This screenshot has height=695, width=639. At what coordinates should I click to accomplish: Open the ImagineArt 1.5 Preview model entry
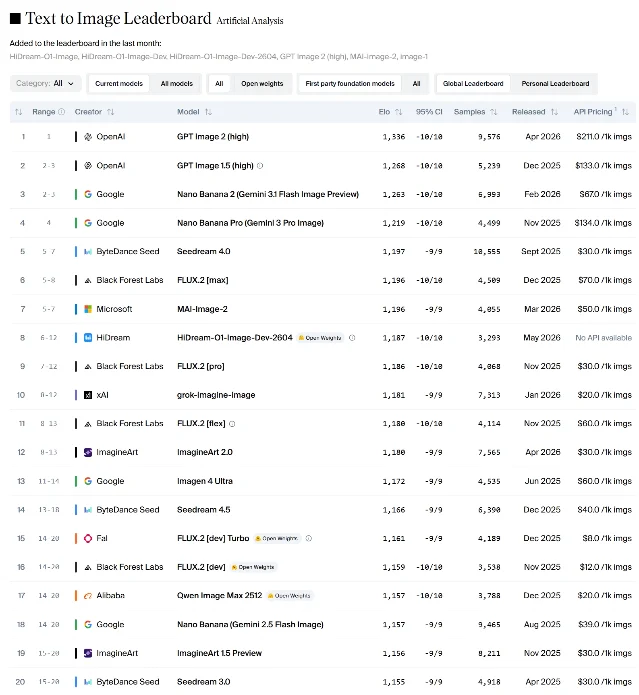click(x=219, y=653)
